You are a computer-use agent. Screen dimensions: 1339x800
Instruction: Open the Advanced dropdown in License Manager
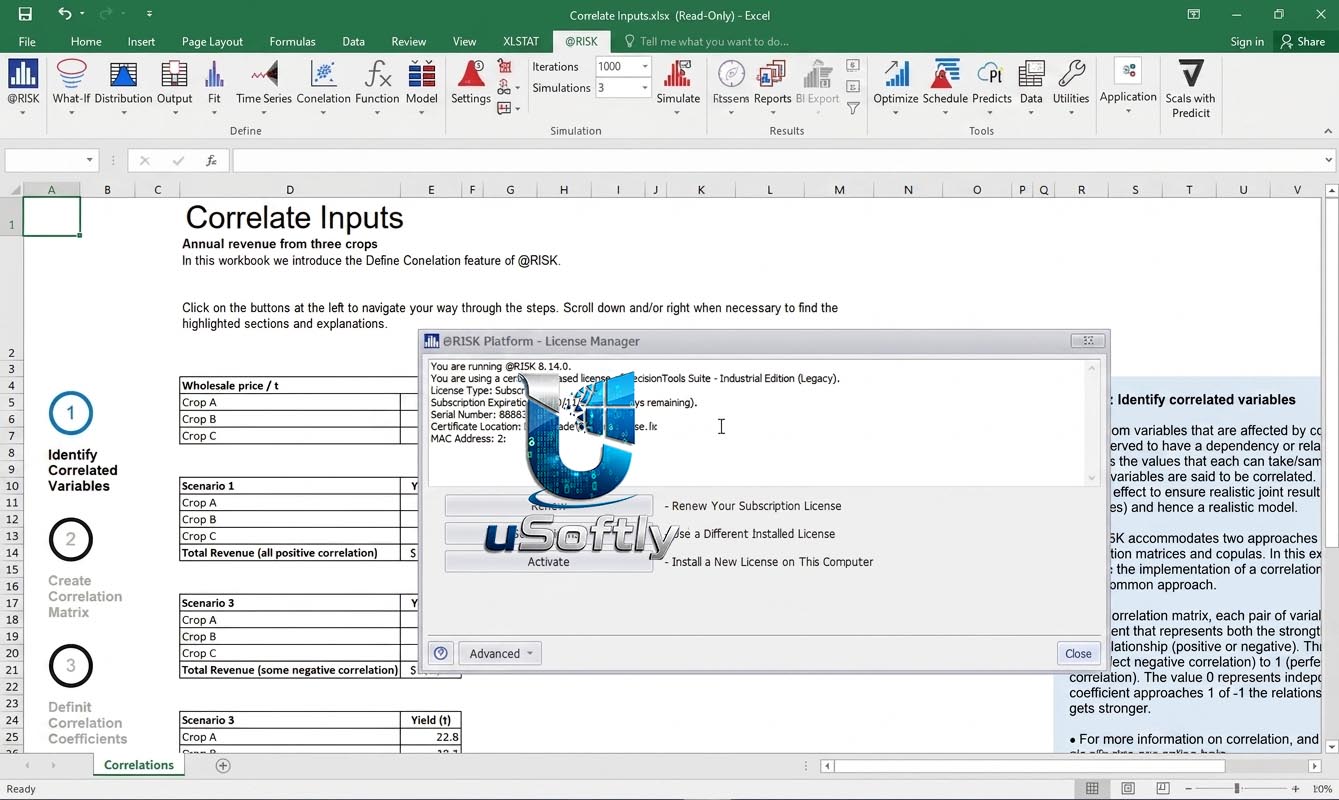(x=499, y=653)
